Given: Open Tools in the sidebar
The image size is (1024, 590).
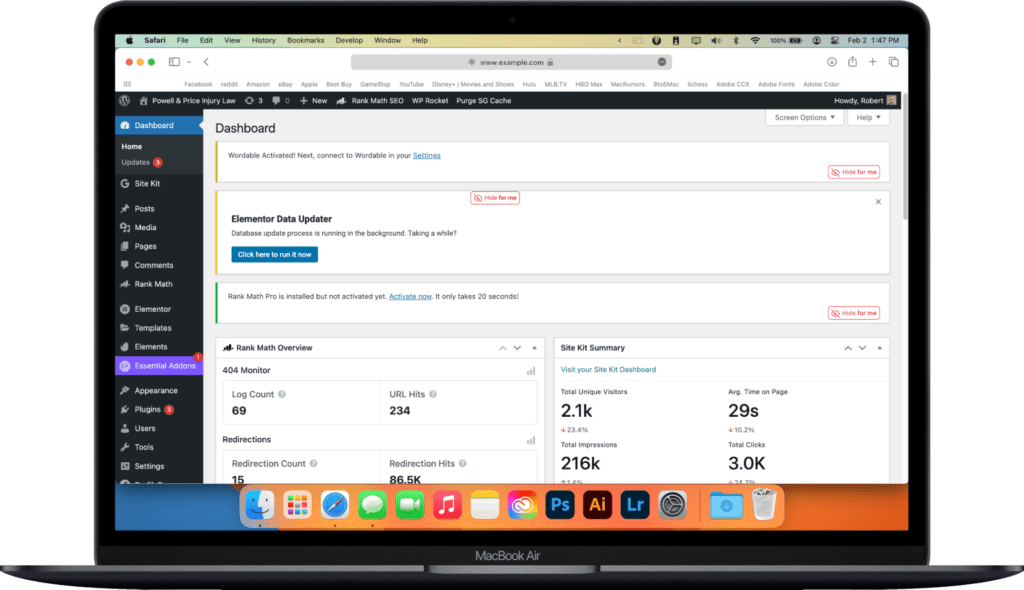Looking at the screenshot, I should point(159,448).
